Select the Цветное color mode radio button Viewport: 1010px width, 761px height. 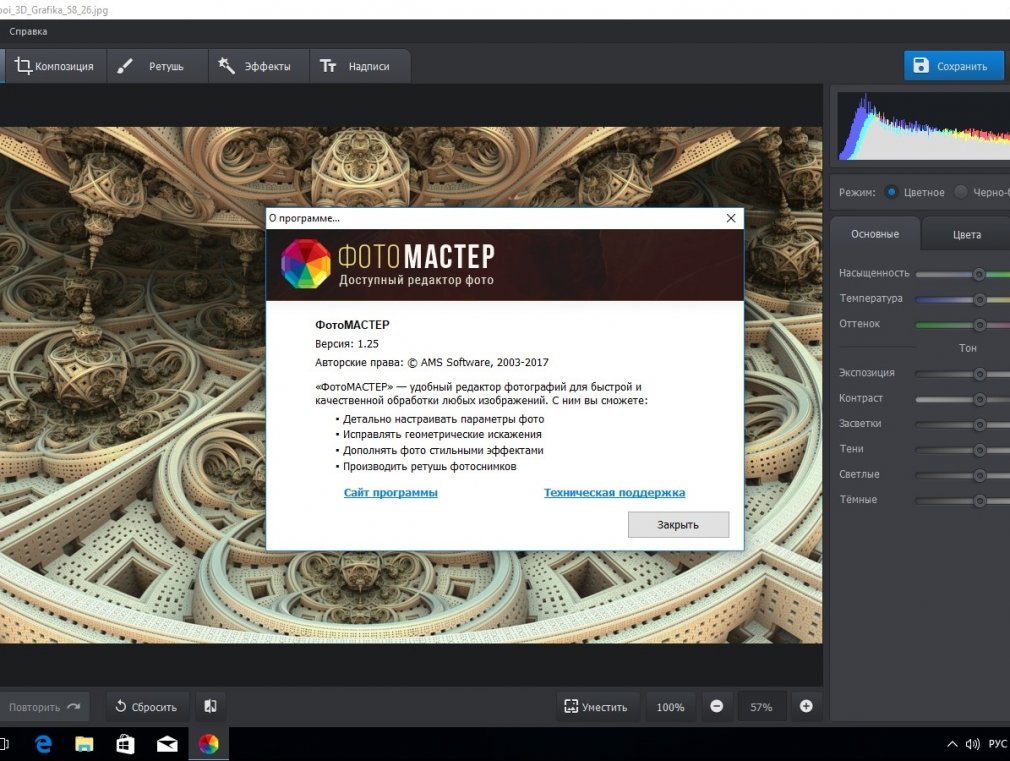tap(892, 192)
